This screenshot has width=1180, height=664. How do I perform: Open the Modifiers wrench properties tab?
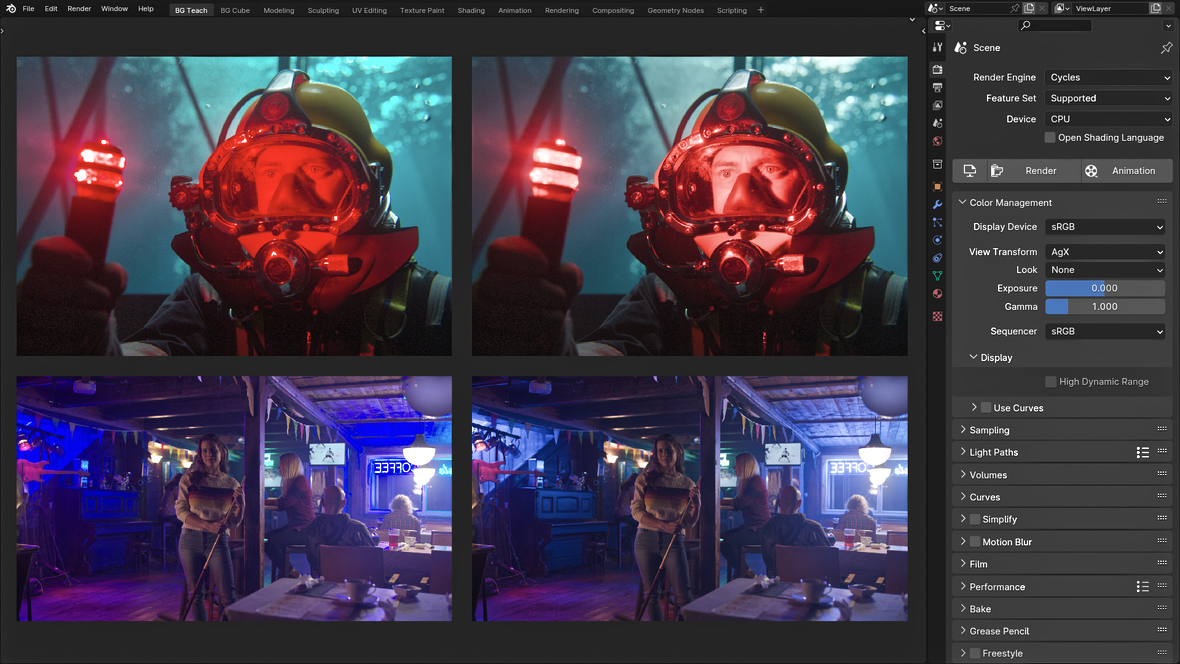tap(937, 205)
